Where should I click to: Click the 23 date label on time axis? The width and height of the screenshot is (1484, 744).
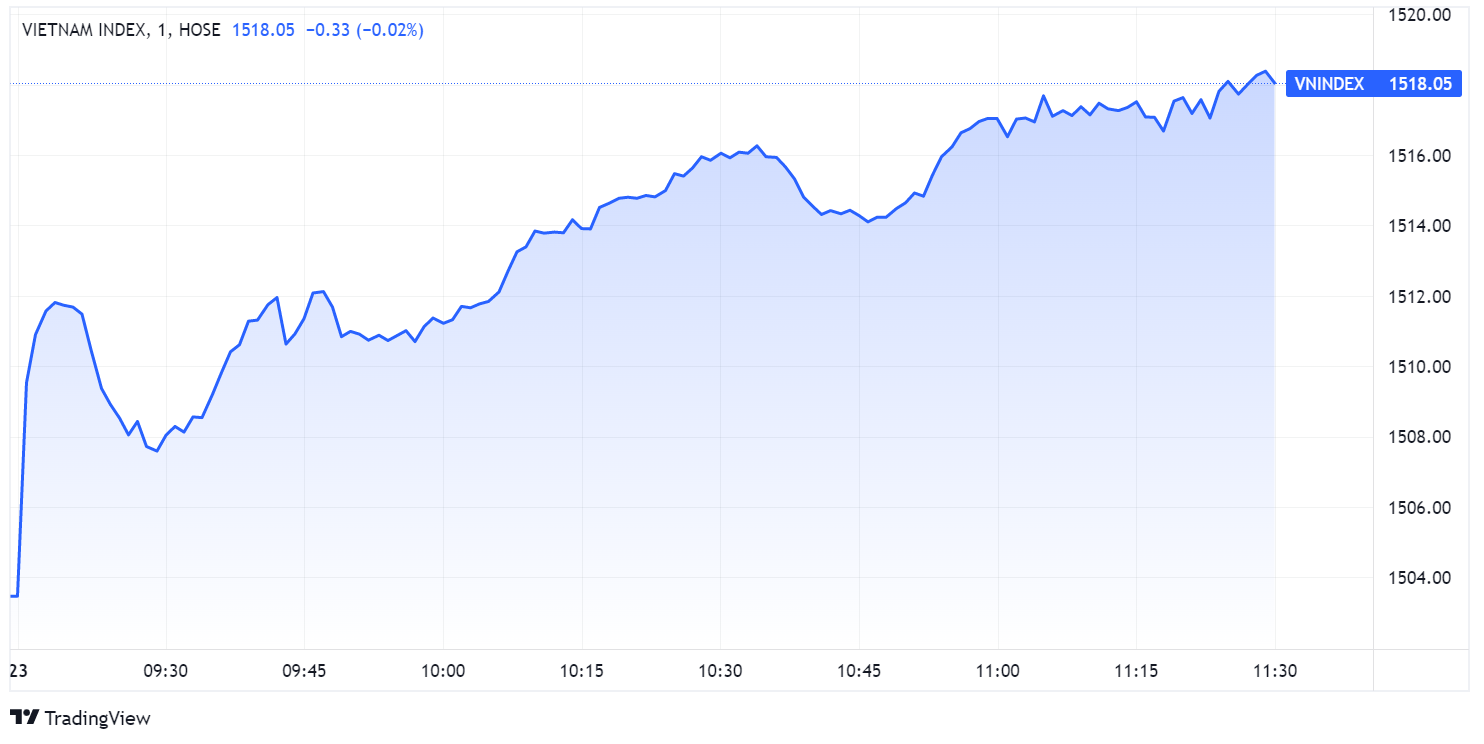[18, 671]
